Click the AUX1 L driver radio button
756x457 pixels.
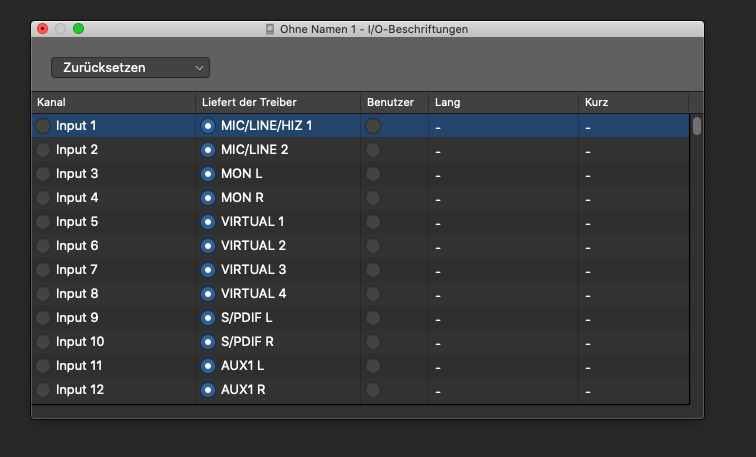pyautogui.click(x=208, y=366)
